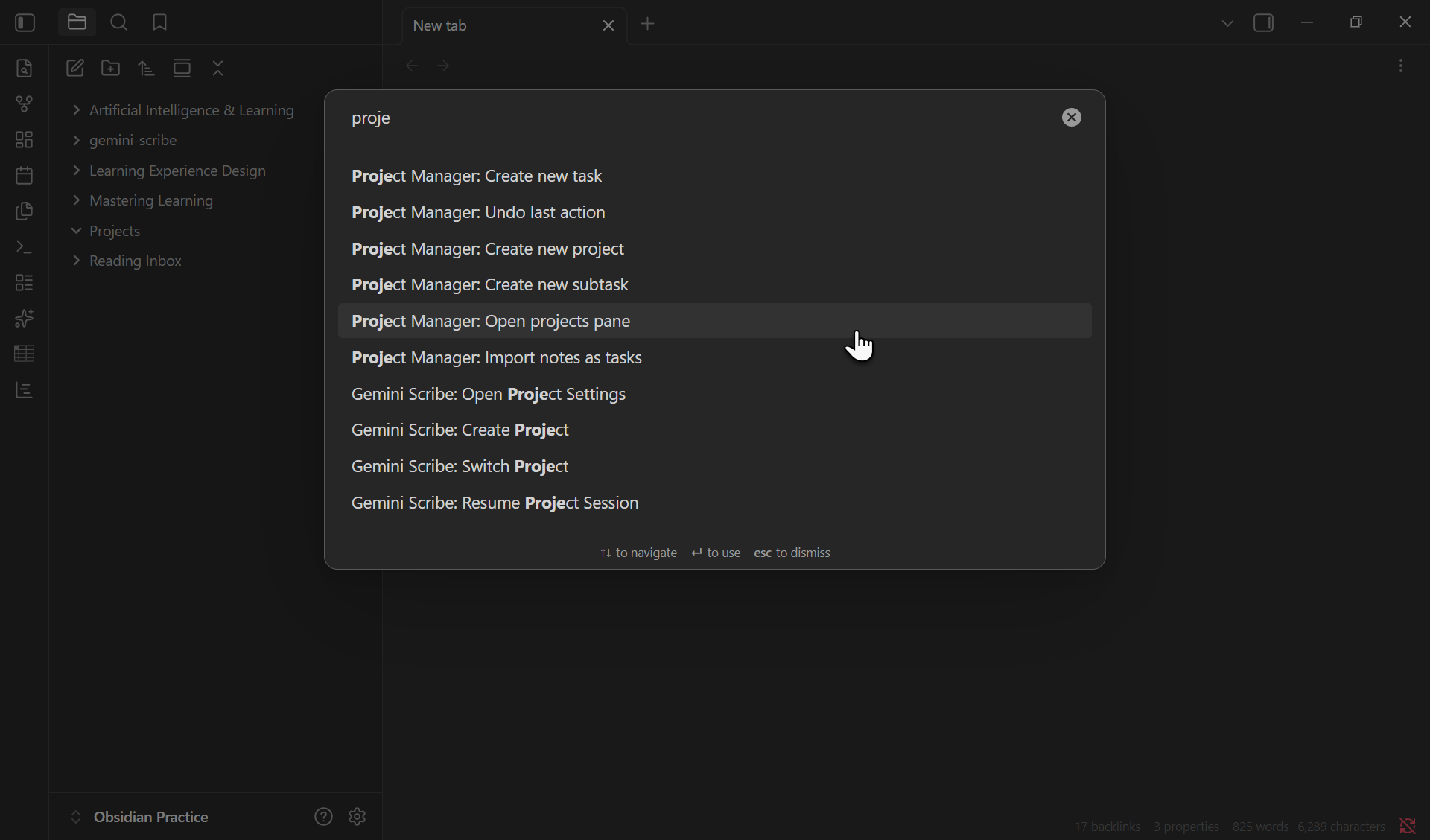Select Project Manager: Import notes as tasks
Image resolution: width=1430 pixels, height=840 pixels.
click(x=715, y=358)
